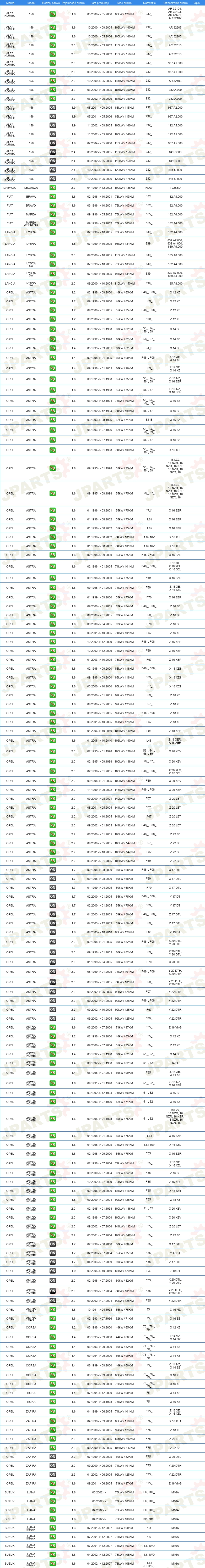The width and height of the screenshot is (205, 1568).
Task: Click petrol icon in Fiat Bravo row
Action: coord(52,206)
